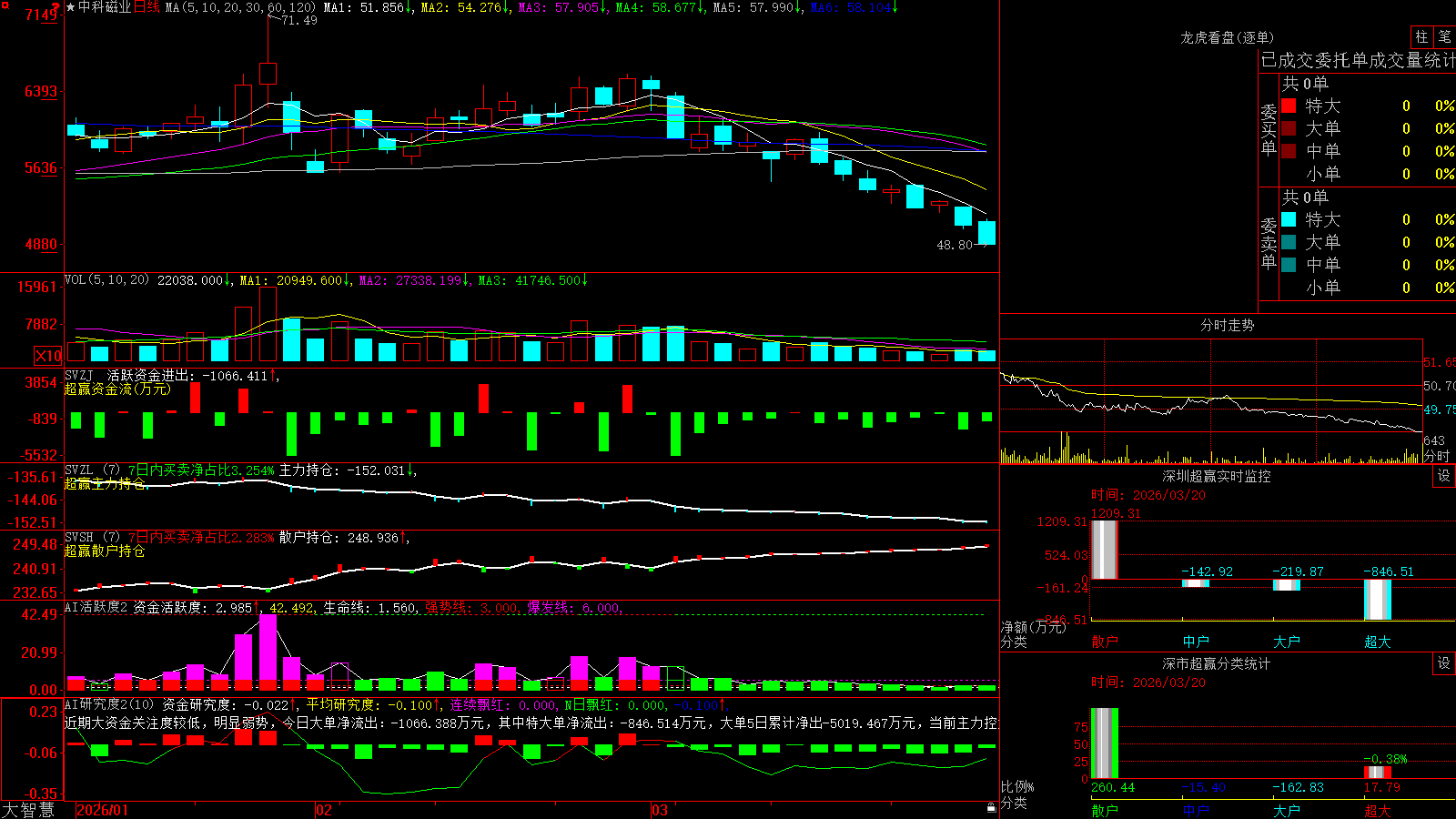Image resolution: width=1456 pixels, height=819 pixels.
Task: Click the red 特大 buy-order color swatch
Action: pyautogui.click(x=1289, y=106)
